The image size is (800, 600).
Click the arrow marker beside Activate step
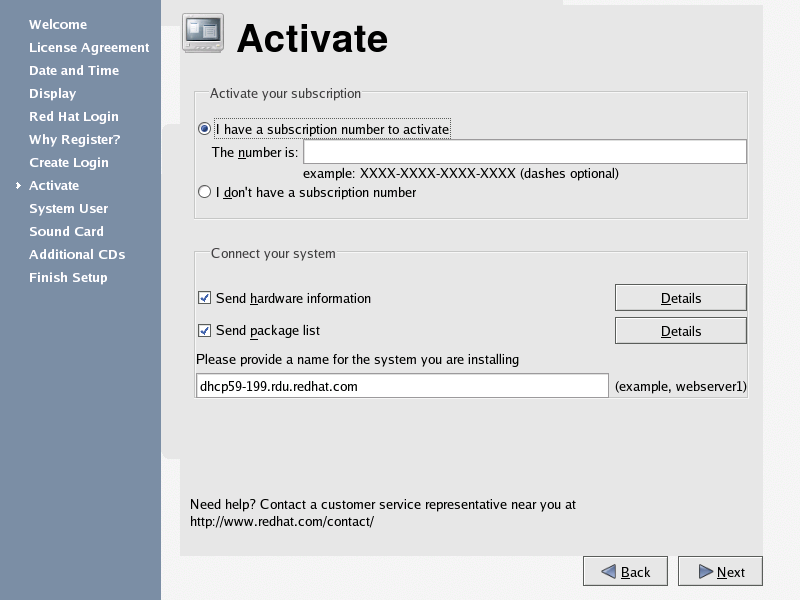click(x=18, y=186)
